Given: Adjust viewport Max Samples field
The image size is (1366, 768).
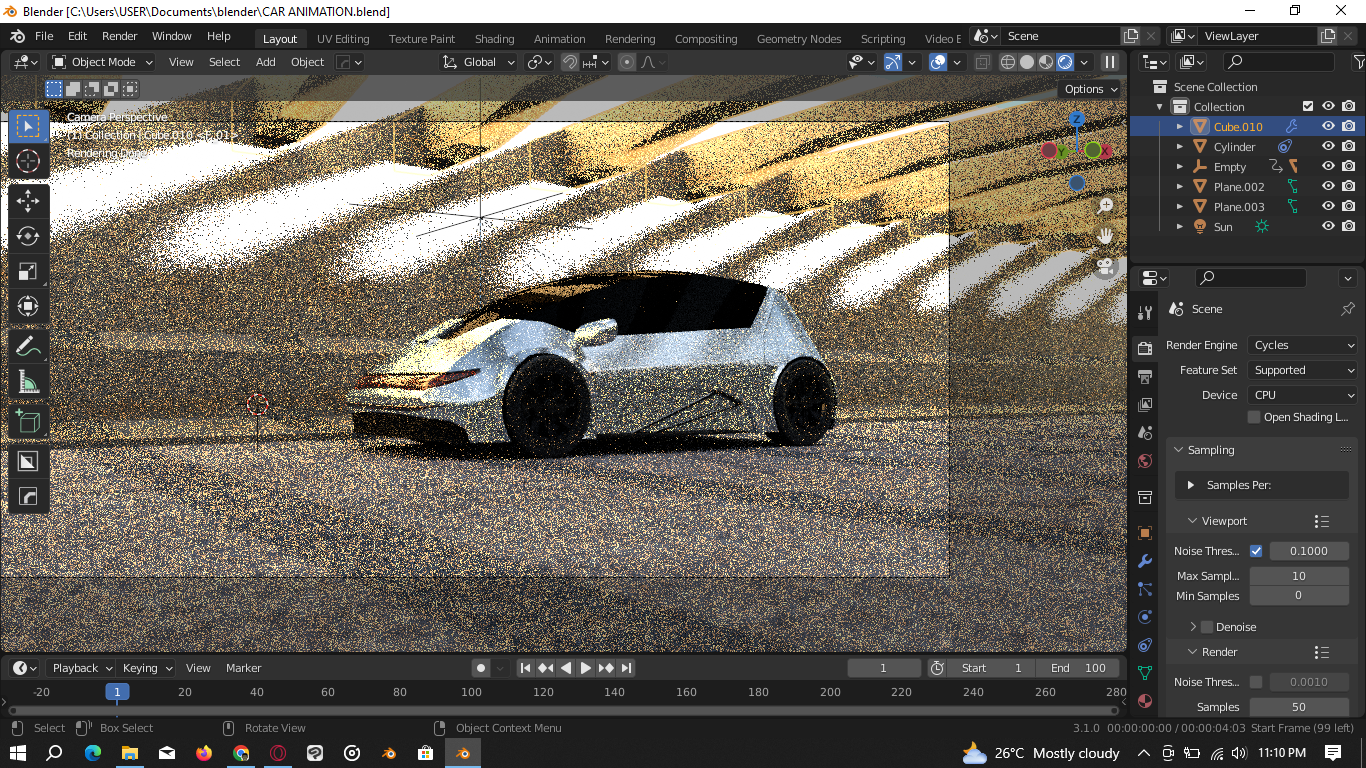Looking at the screenshot, I should click(1299, 576).
